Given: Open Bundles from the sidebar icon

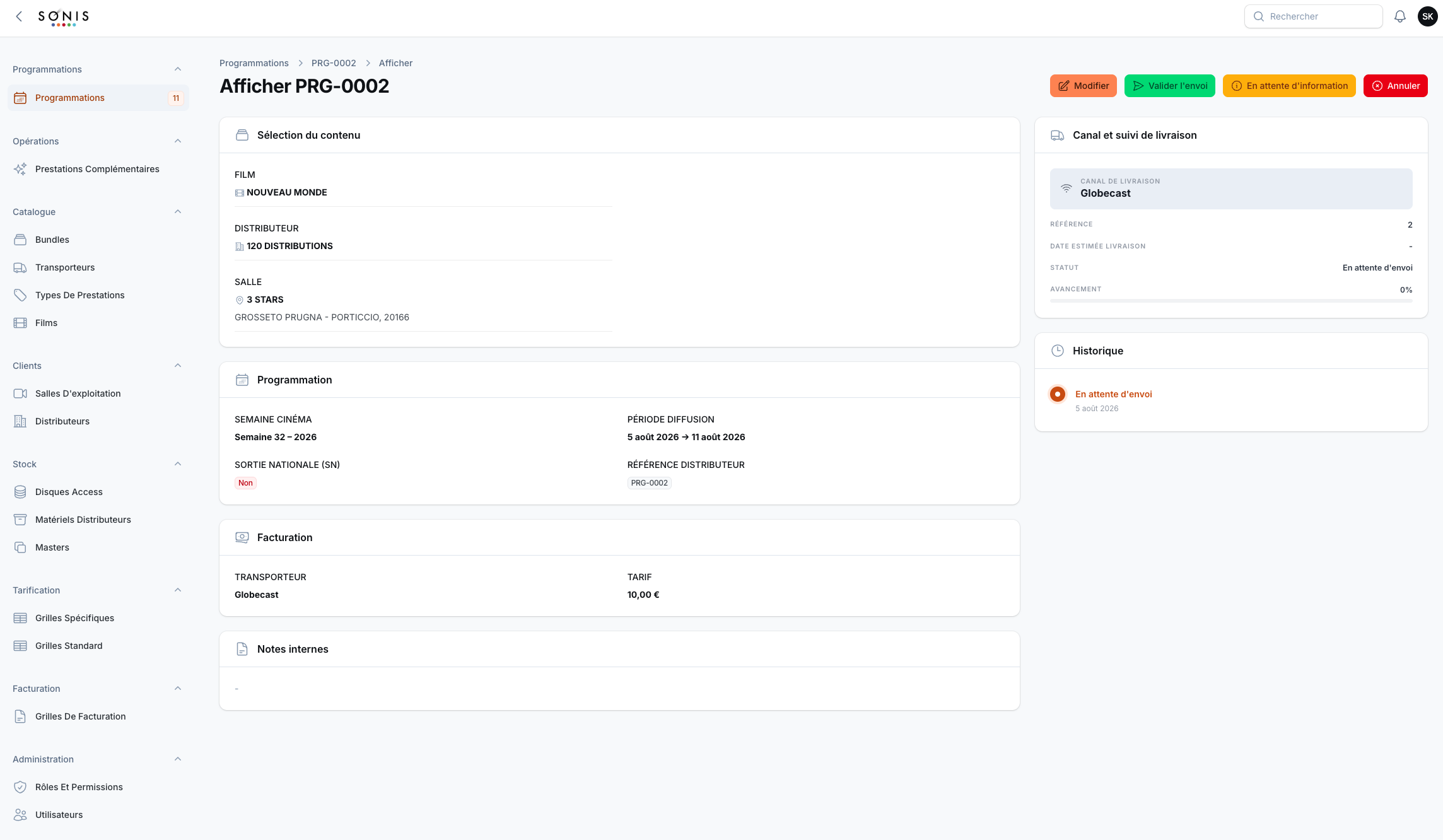Looking at the screenshot, I should [20, 240].
